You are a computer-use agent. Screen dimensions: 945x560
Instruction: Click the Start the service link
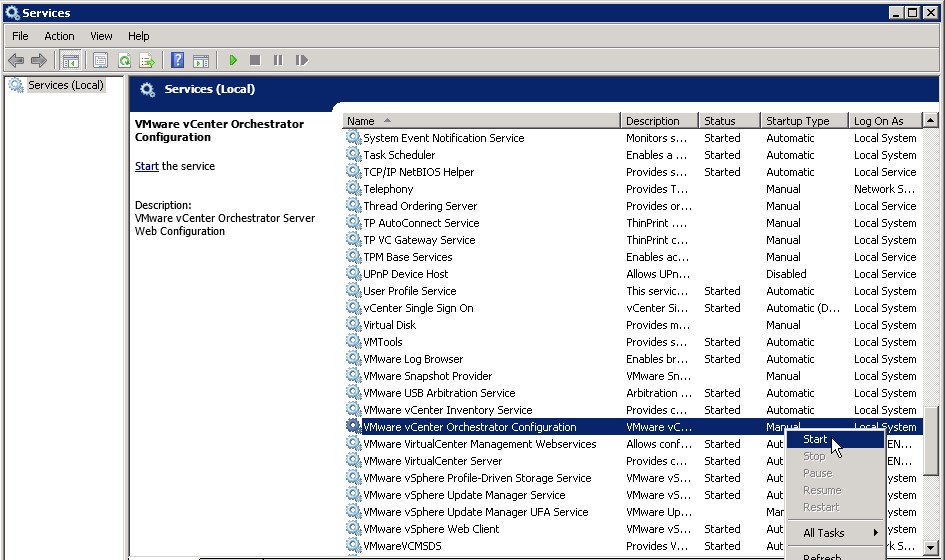[146, 166]
